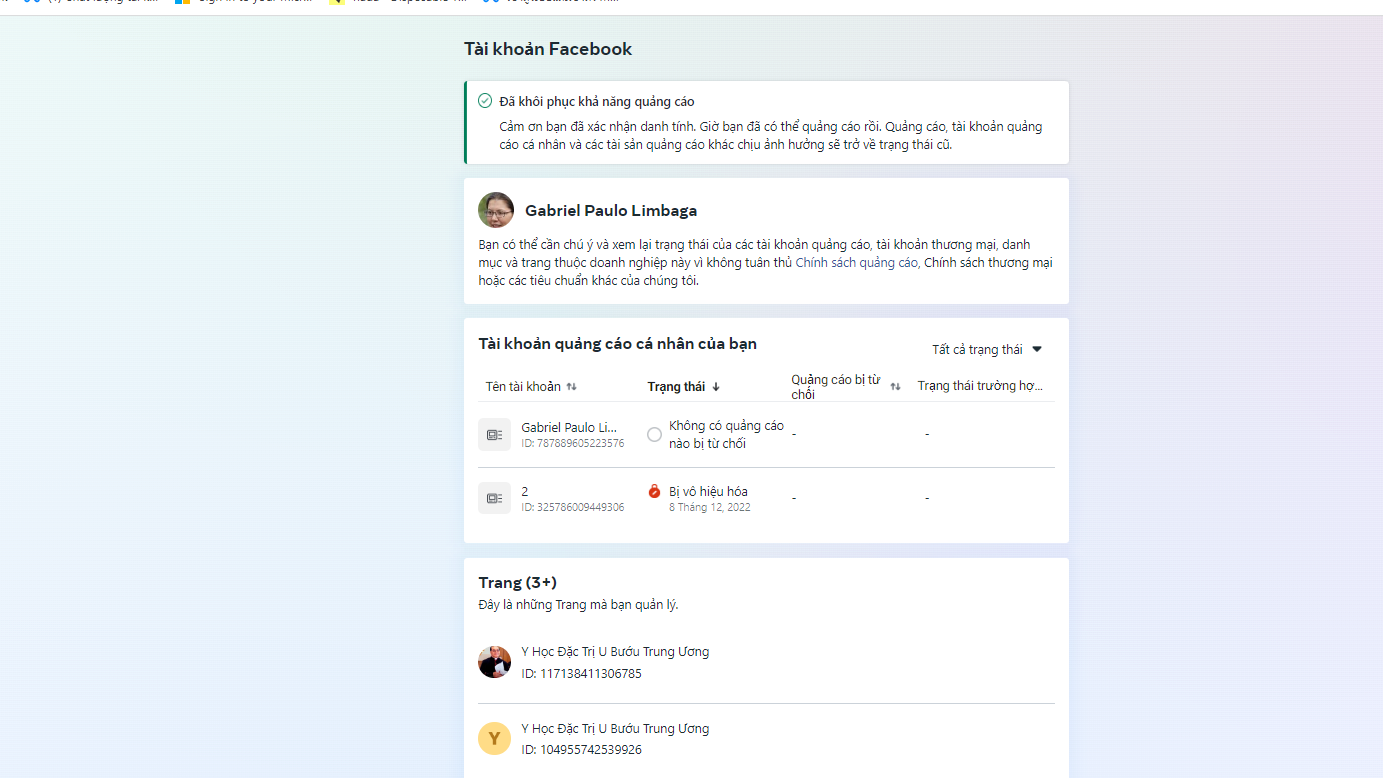Click the sort arrows next to Quảng cáo bị từ chối
The image size is (1383, 778).
(x=895, y=387)
